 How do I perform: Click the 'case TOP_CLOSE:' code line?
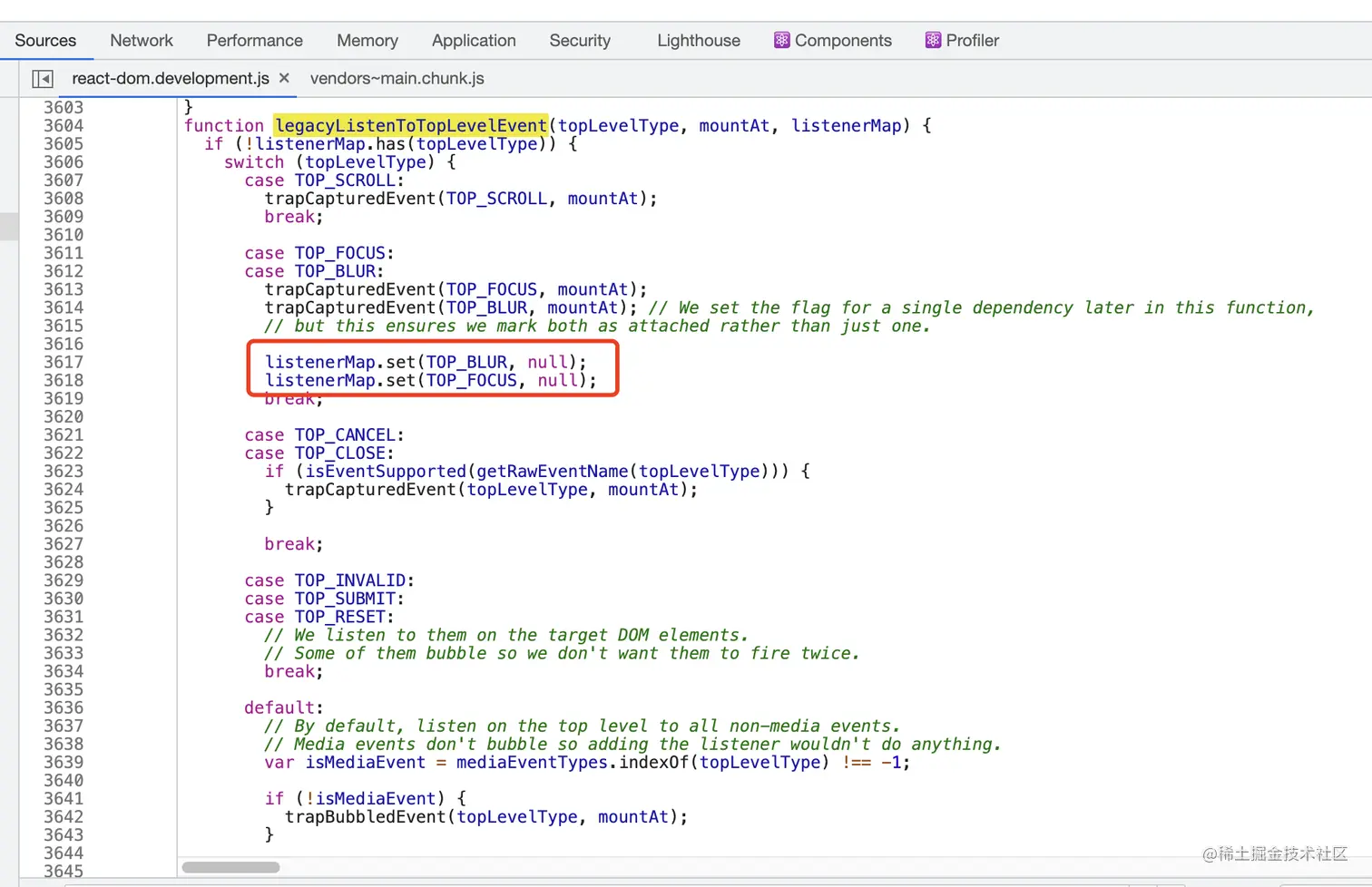coord(319,453)
